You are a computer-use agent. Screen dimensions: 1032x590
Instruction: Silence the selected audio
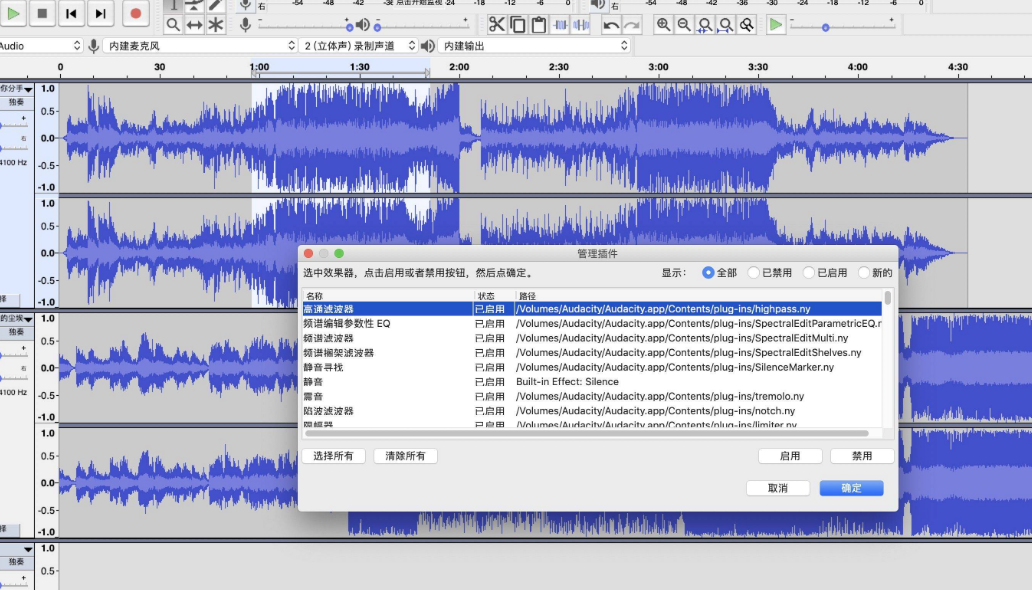[x=581, y=25]
